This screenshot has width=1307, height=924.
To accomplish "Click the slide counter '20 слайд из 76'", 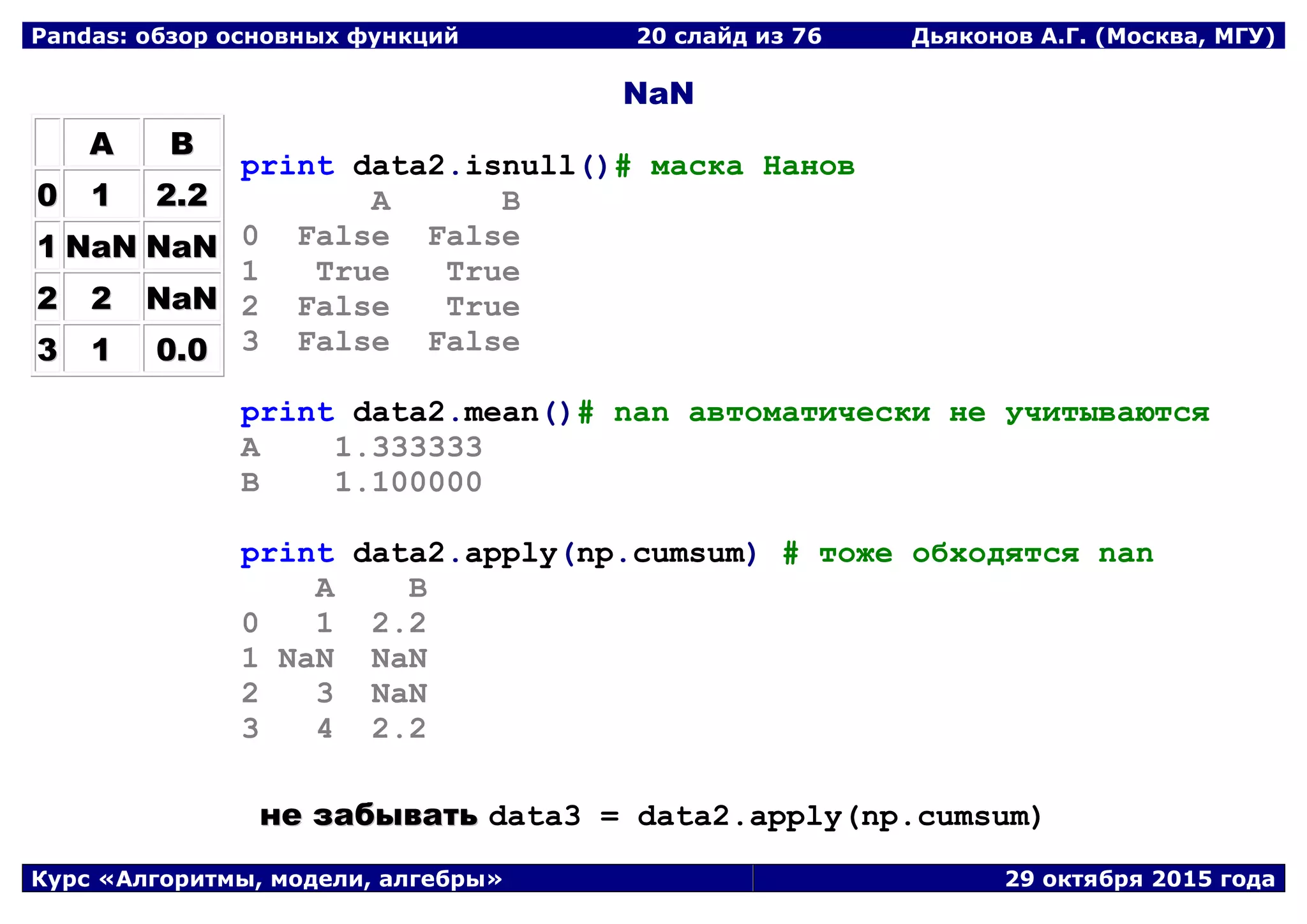I will pyautogui.click(x=729, y=36).
